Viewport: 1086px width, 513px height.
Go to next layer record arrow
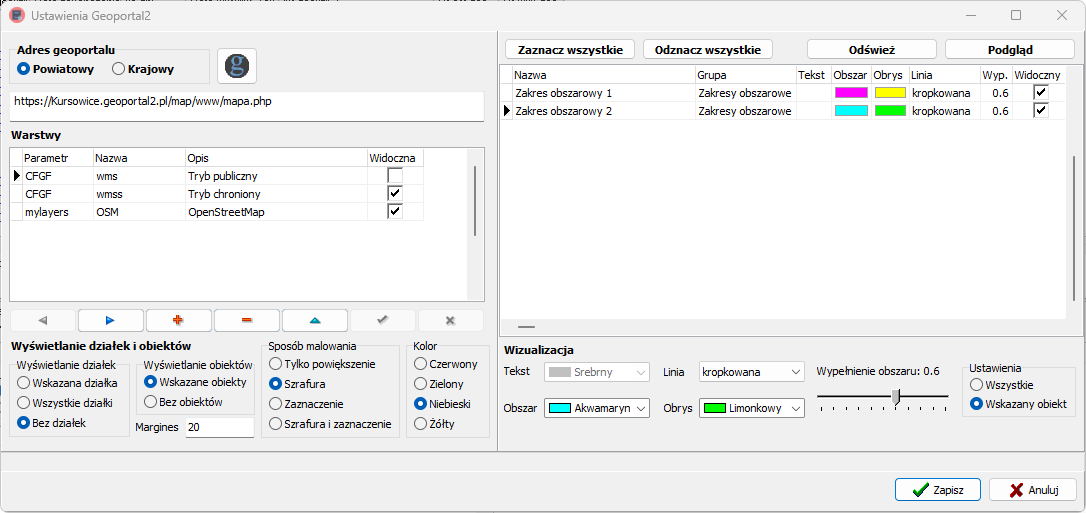[111, 321]
